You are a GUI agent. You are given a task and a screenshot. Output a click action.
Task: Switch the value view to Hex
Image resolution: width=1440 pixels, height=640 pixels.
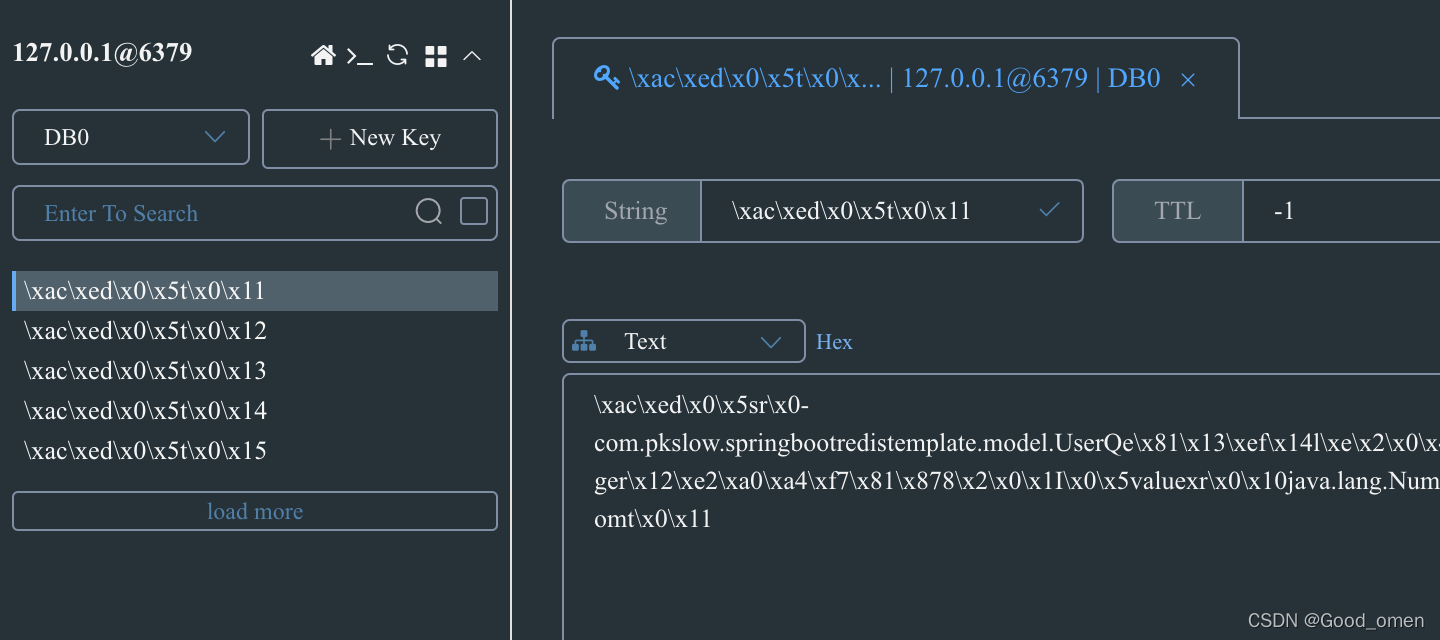pyautogui.click(x=834, y=342)
